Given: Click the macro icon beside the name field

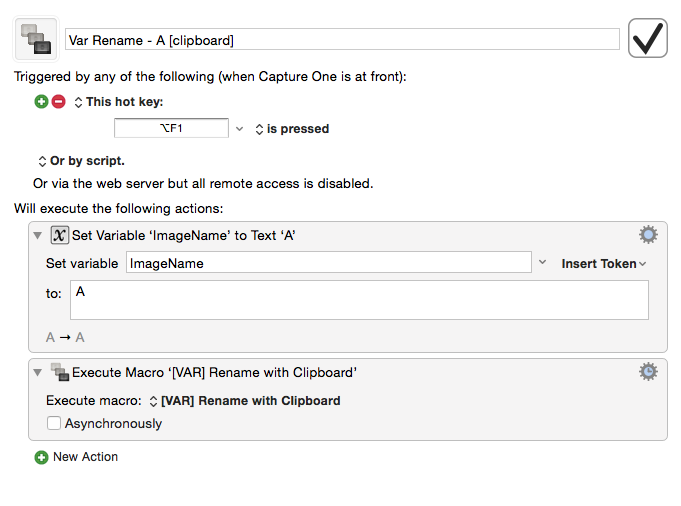Looking at the screenshot, I should pyautogui.click(x=36, y=39).
